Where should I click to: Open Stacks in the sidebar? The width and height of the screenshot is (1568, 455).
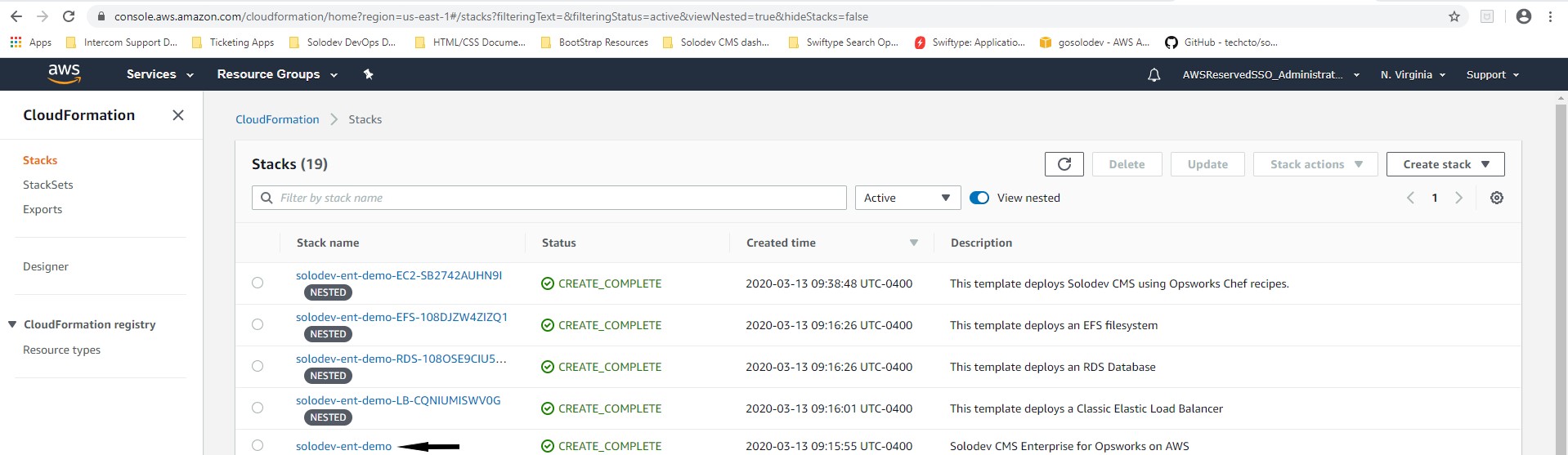40,160
